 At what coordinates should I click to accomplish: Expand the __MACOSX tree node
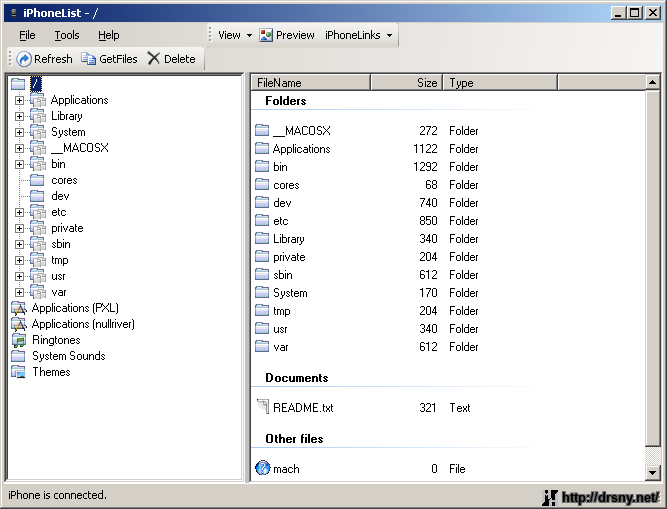pos(19,148)
